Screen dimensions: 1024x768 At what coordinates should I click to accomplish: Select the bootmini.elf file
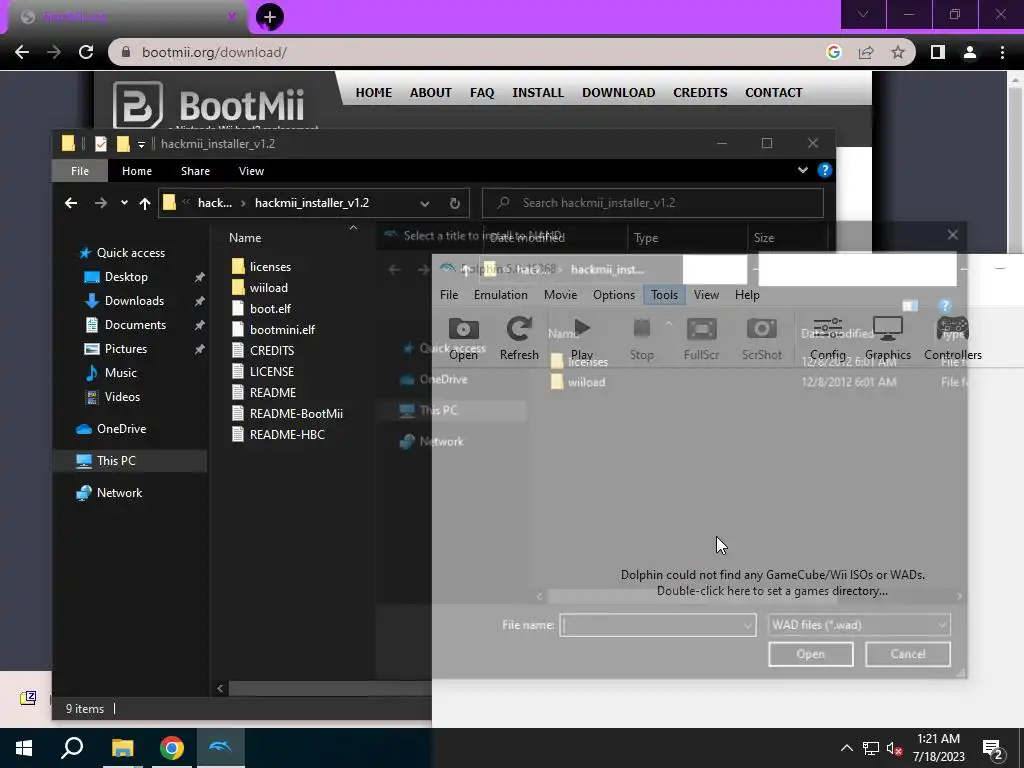tap(274, 329)
